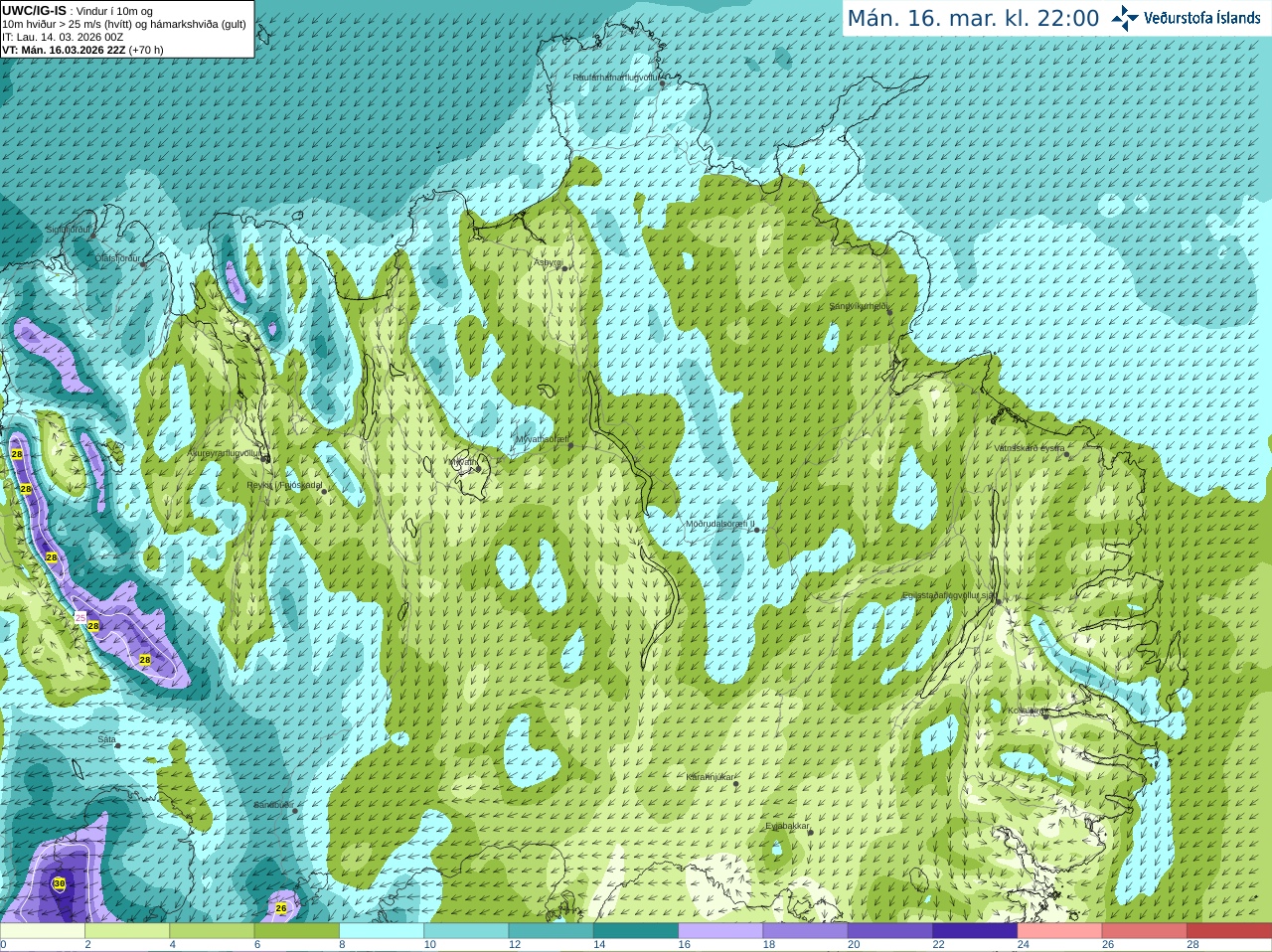Select the Kollaleira station label

(1026, 711)
